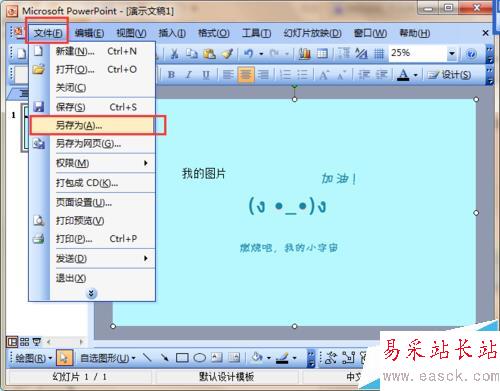The image size is (500, 391).
Task: Open Page Setup (页面设置)
Action: click(92, 202)
